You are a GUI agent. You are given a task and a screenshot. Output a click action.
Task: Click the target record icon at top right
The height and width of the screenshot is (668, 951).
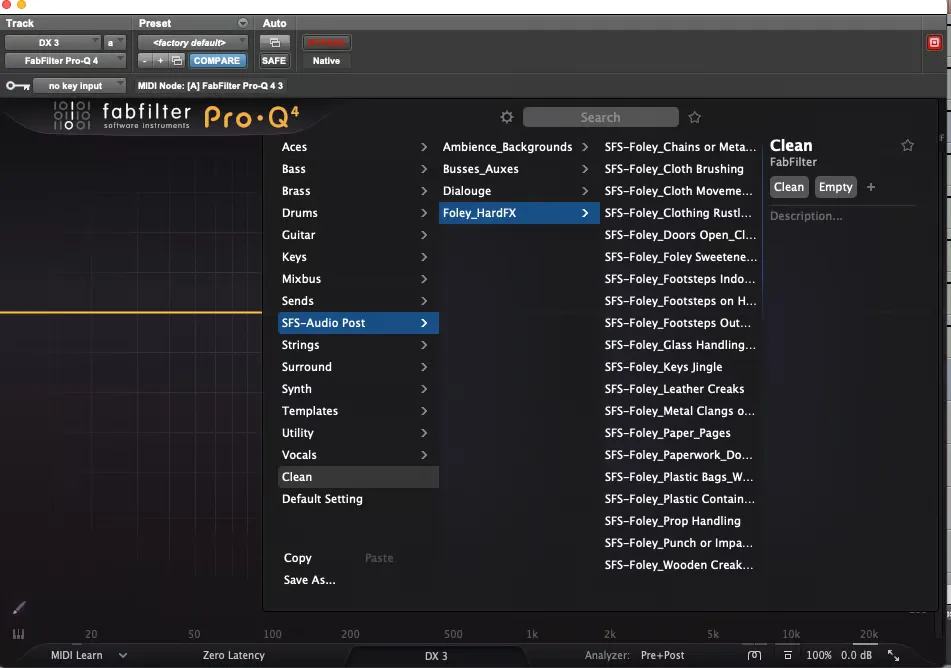[934, 42]
